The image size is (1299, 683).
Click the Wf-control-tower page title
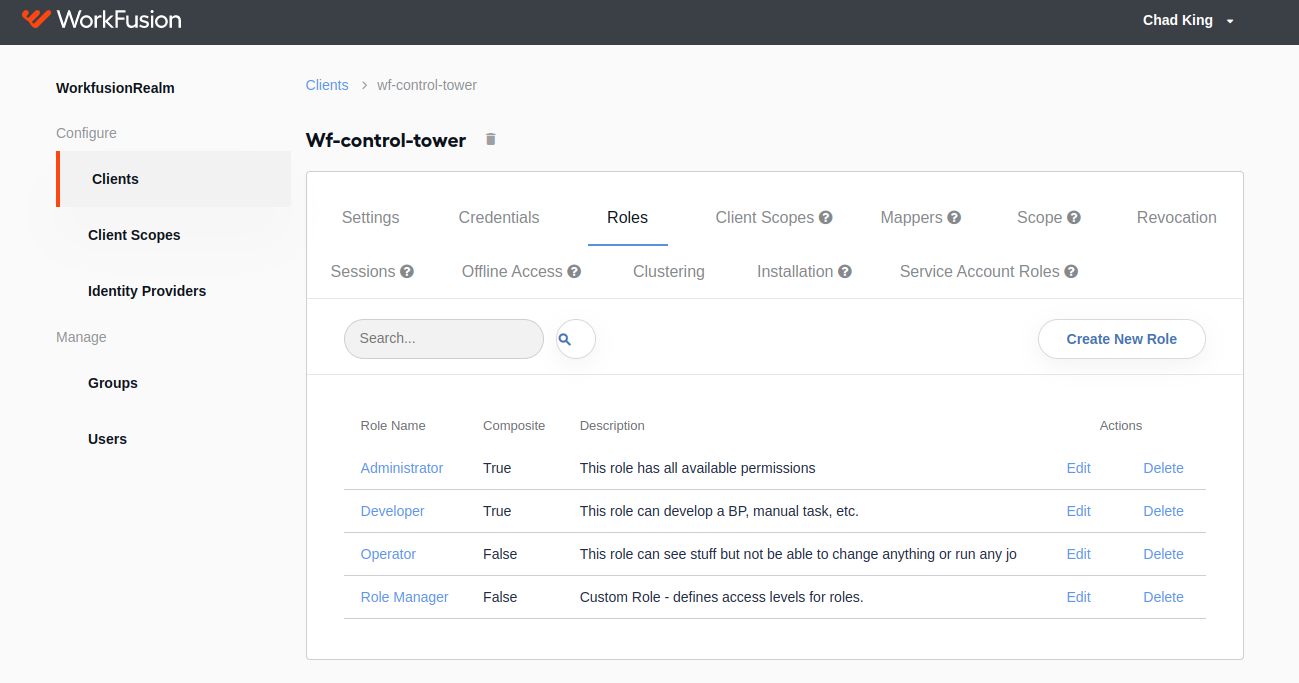pos(386,140)
